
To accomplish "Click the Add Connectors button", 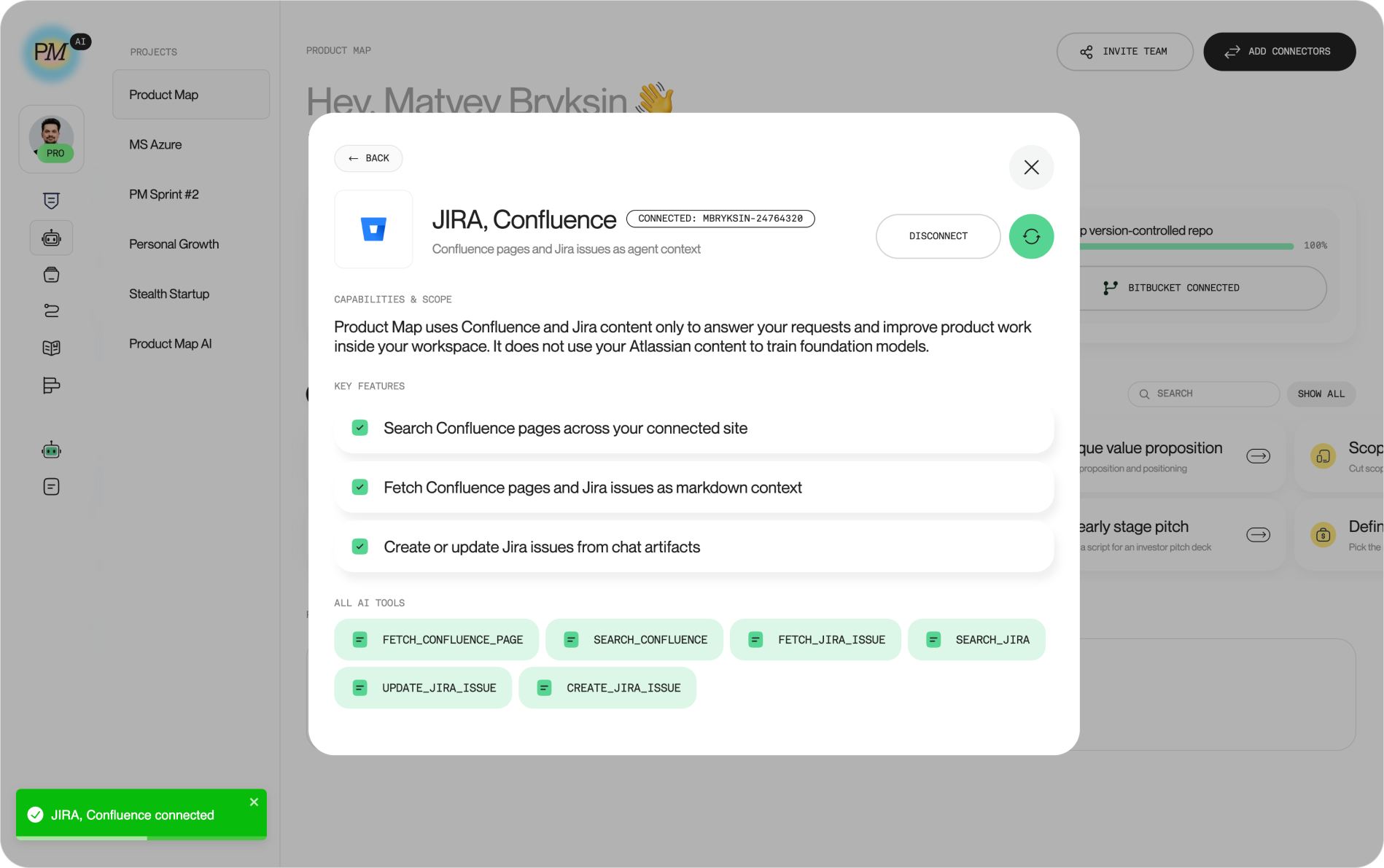I will point(1279,52).
